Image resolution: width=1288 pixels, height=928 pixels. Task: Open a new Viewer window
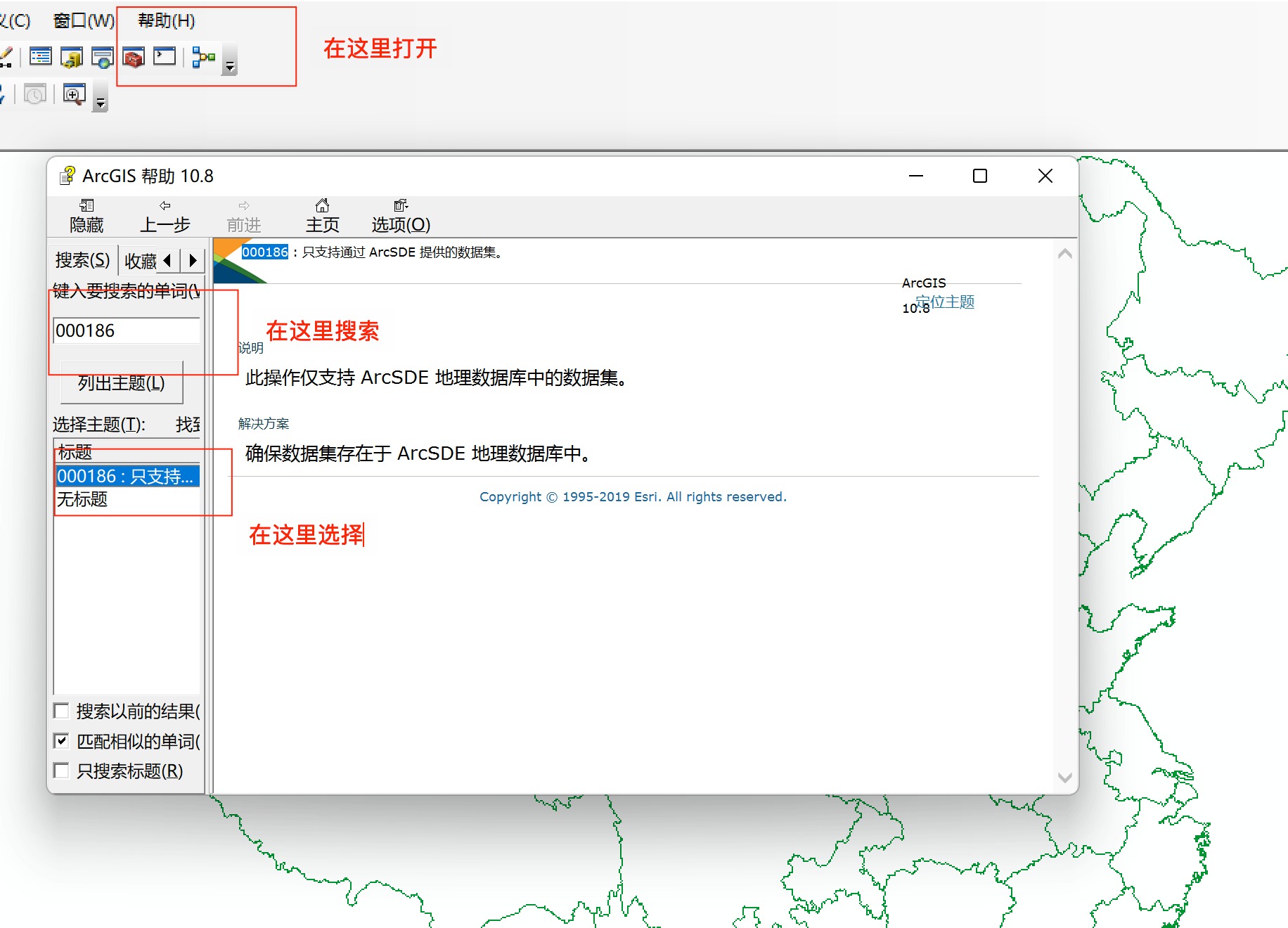[75, 94]
